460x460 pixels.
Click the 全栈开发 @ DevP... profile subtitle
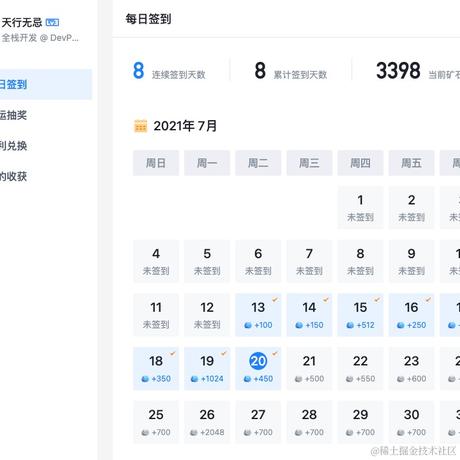(40, 38)
